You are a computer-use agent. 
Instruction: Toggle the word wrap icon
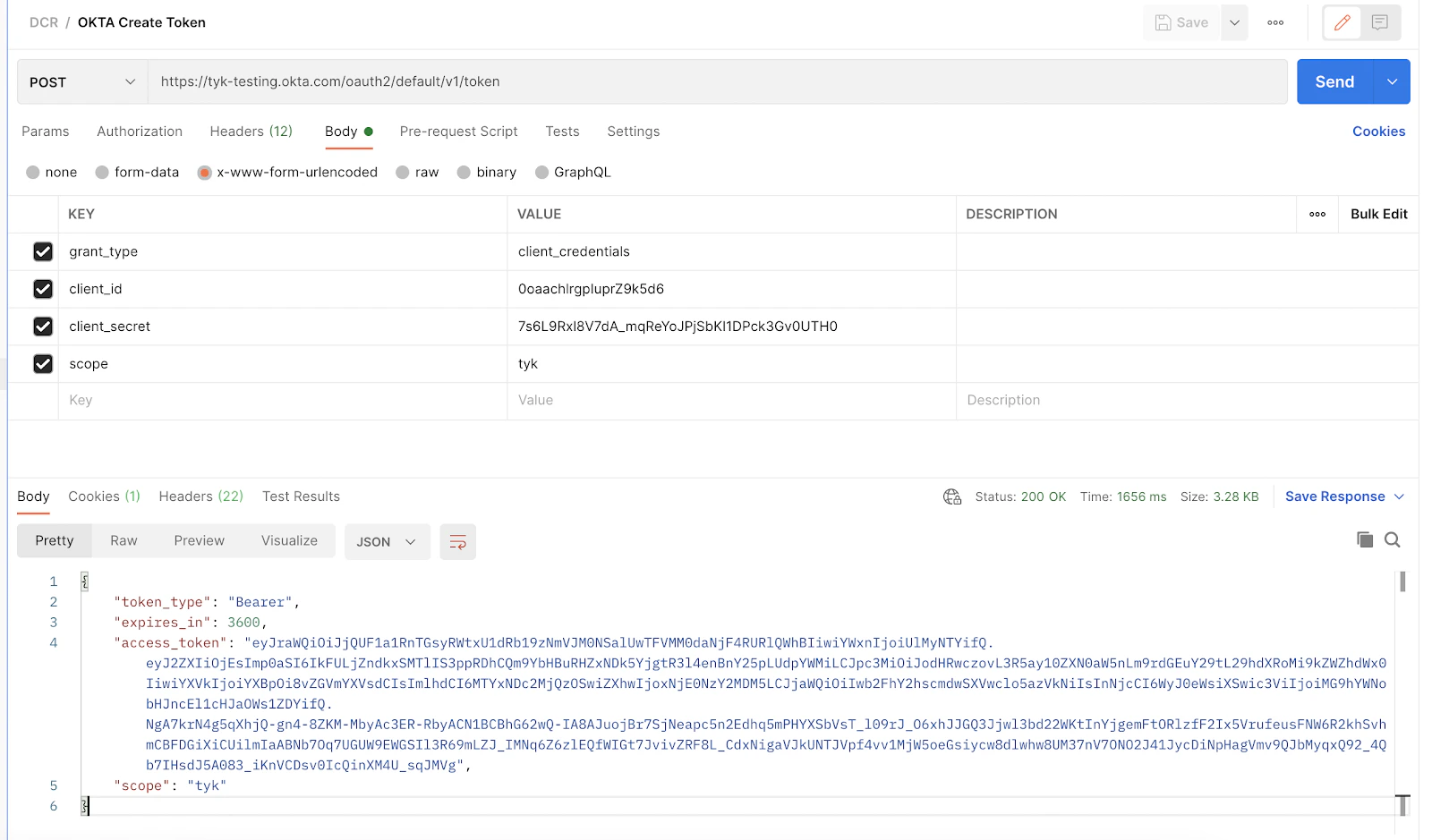[x=457, y=542]
